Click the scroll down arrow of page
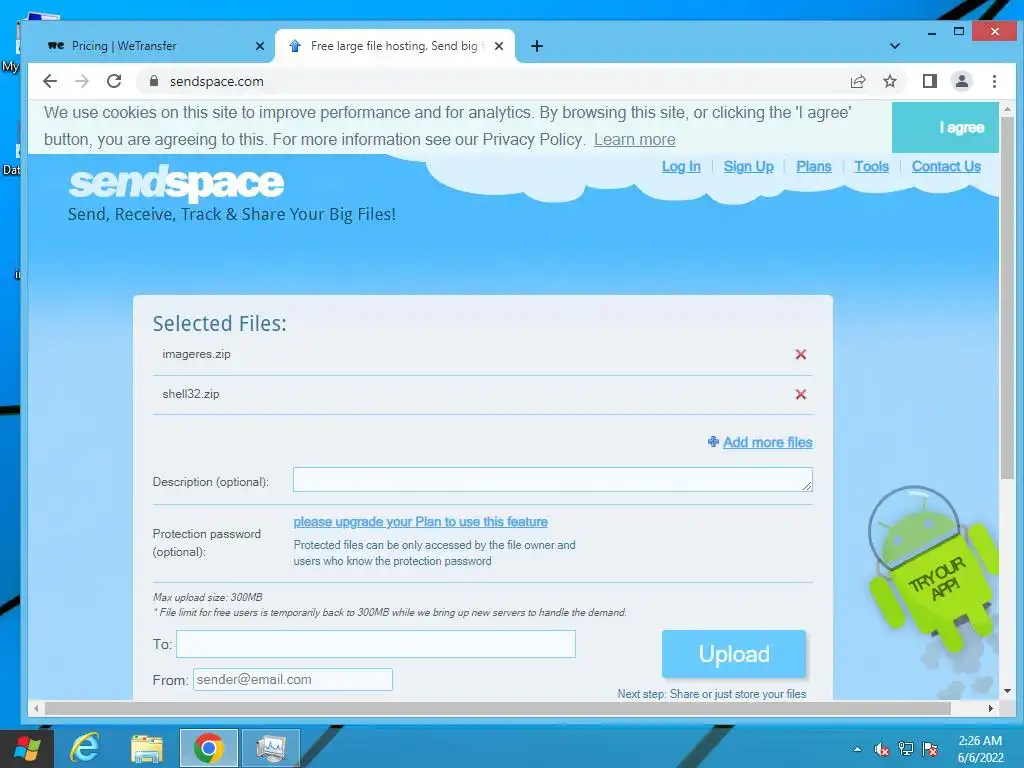The image size is (1024, 768). pyautogui.click(x=1007, y=690)
